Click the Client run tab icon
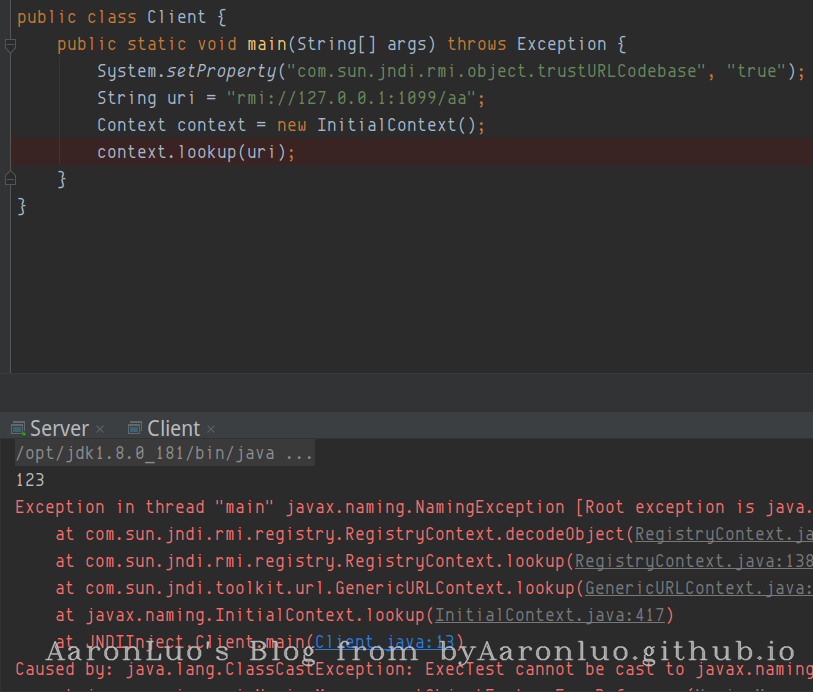The image size is (813, 692). click(x=135, y=429)
